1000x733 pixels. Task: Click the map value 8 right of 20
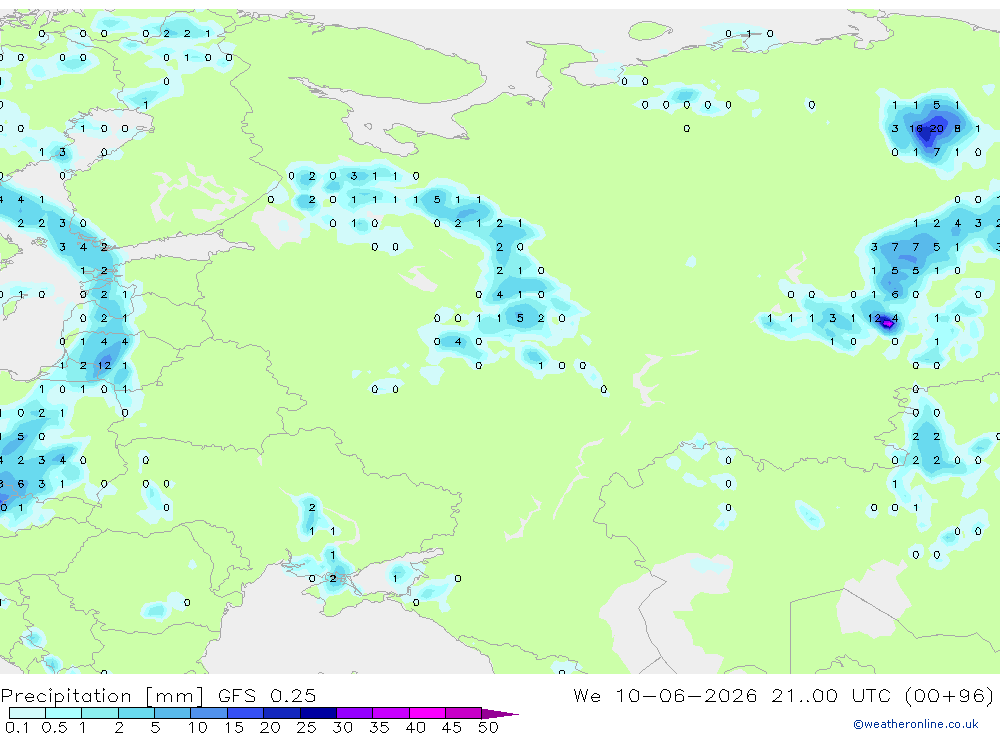click(x=957, y=128)
